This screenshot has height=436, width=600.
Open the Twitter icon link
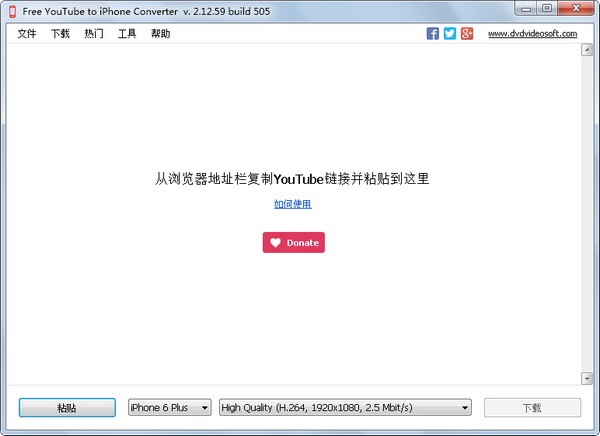(450, 34)
